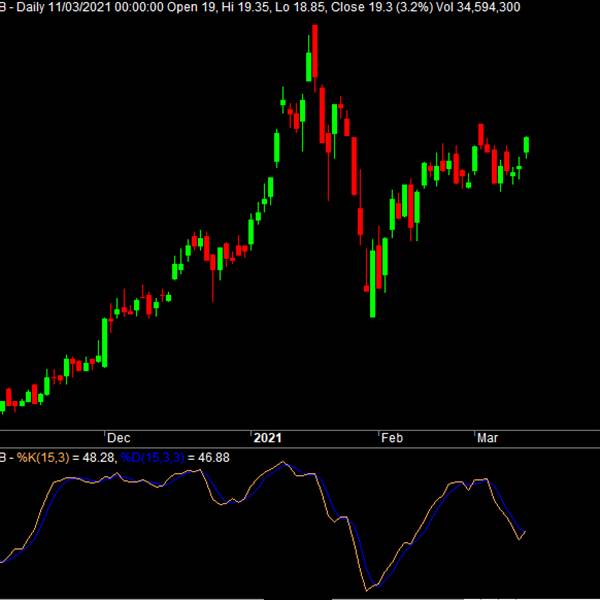This screenshot has width=600, height=600.
Task: Click the Dec label on the time axis
Action: tap(119, 438)
